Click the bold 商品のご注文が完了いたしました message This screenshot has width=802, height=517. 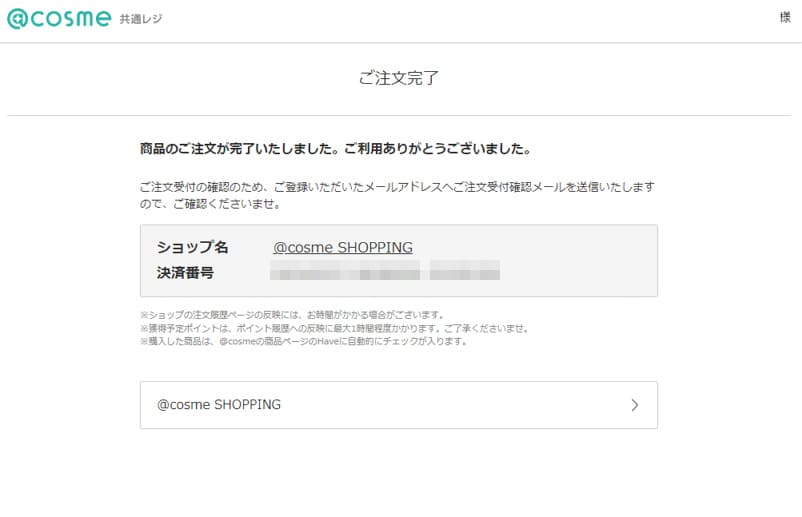tap(238, 149)
